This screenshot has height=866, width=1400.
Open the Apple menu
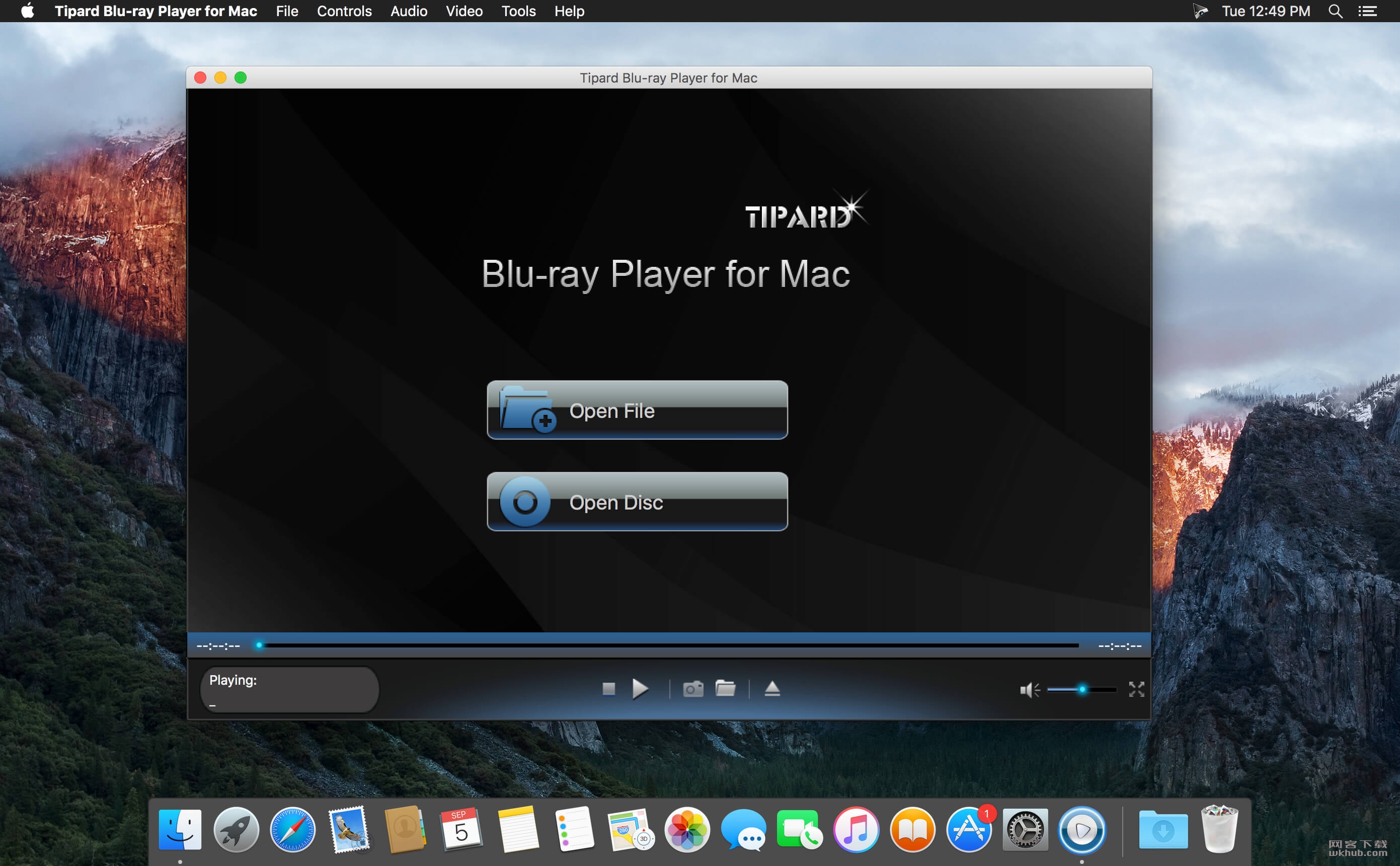pyautogui.click(x=28, y=11)
